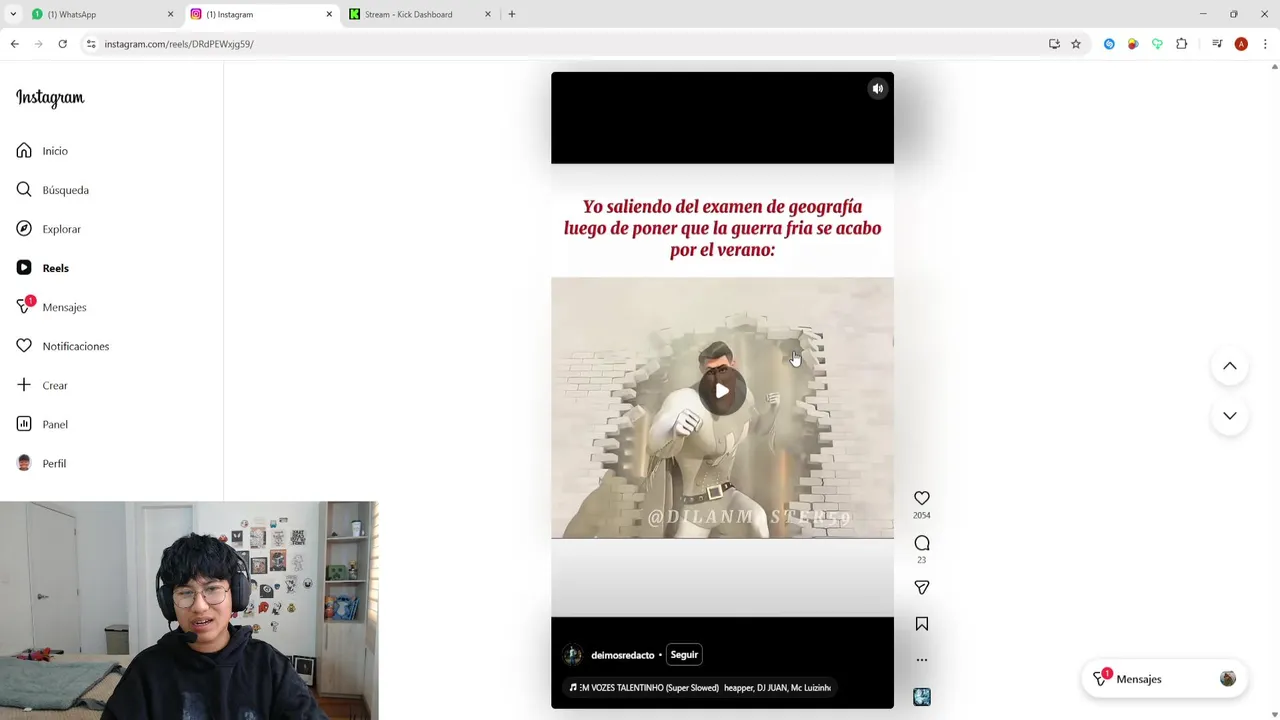Bookmark this page with star icon
1280x720 pixels.
pos(1076,44)
